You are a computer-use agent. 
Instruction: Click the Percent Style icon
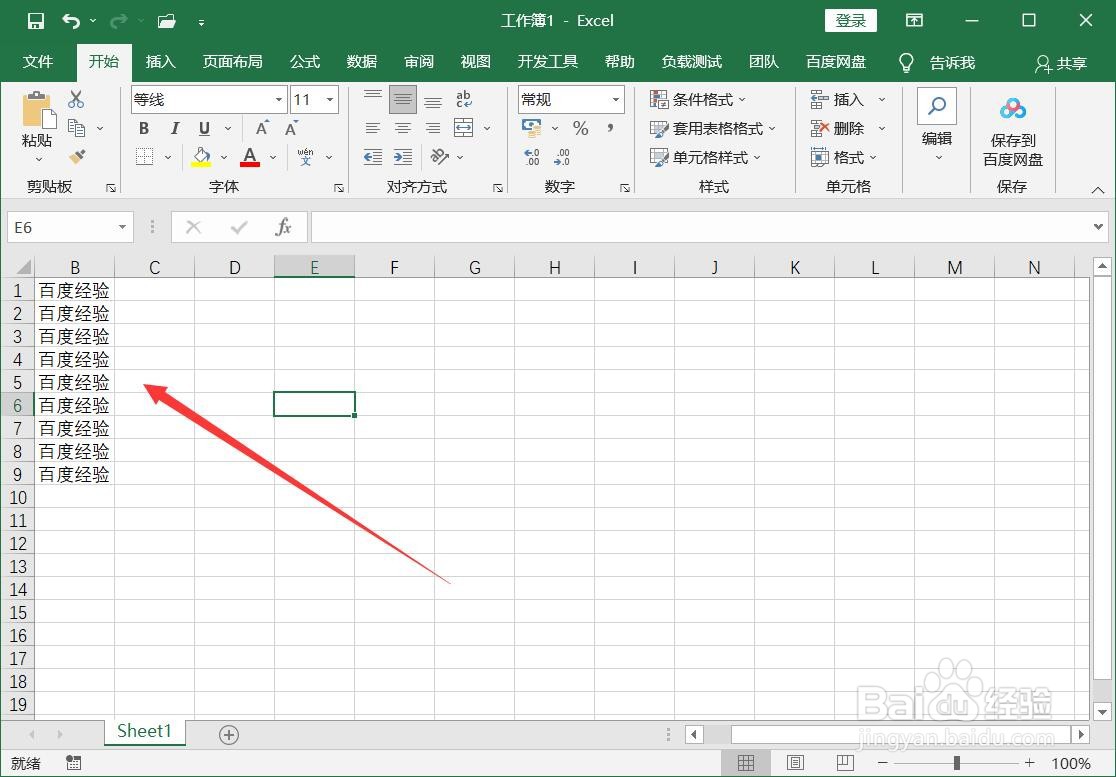pyautogui.click(x=581, y=128)
